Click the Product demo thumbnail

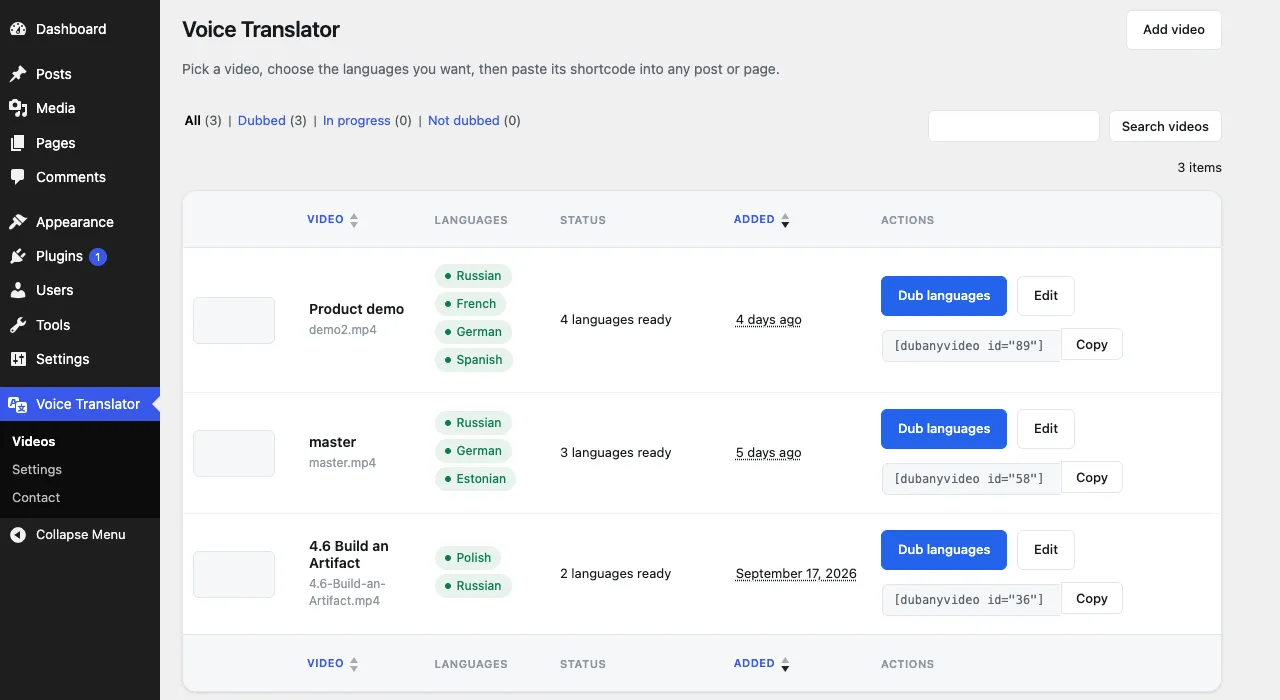234,320
